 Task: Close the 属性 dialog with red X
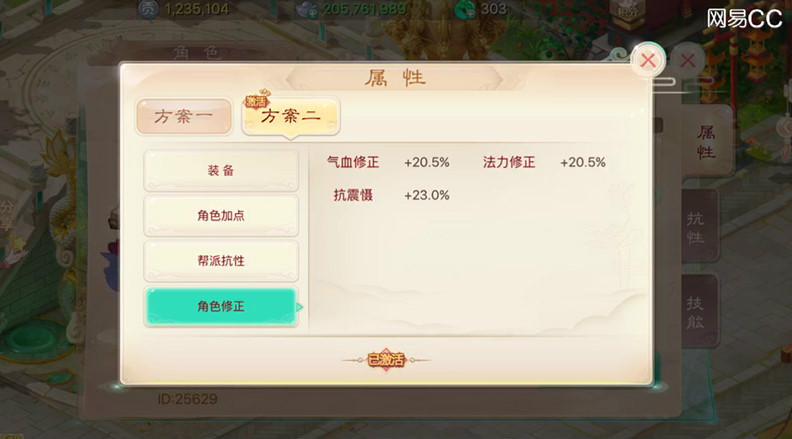(x=648, y=60)
